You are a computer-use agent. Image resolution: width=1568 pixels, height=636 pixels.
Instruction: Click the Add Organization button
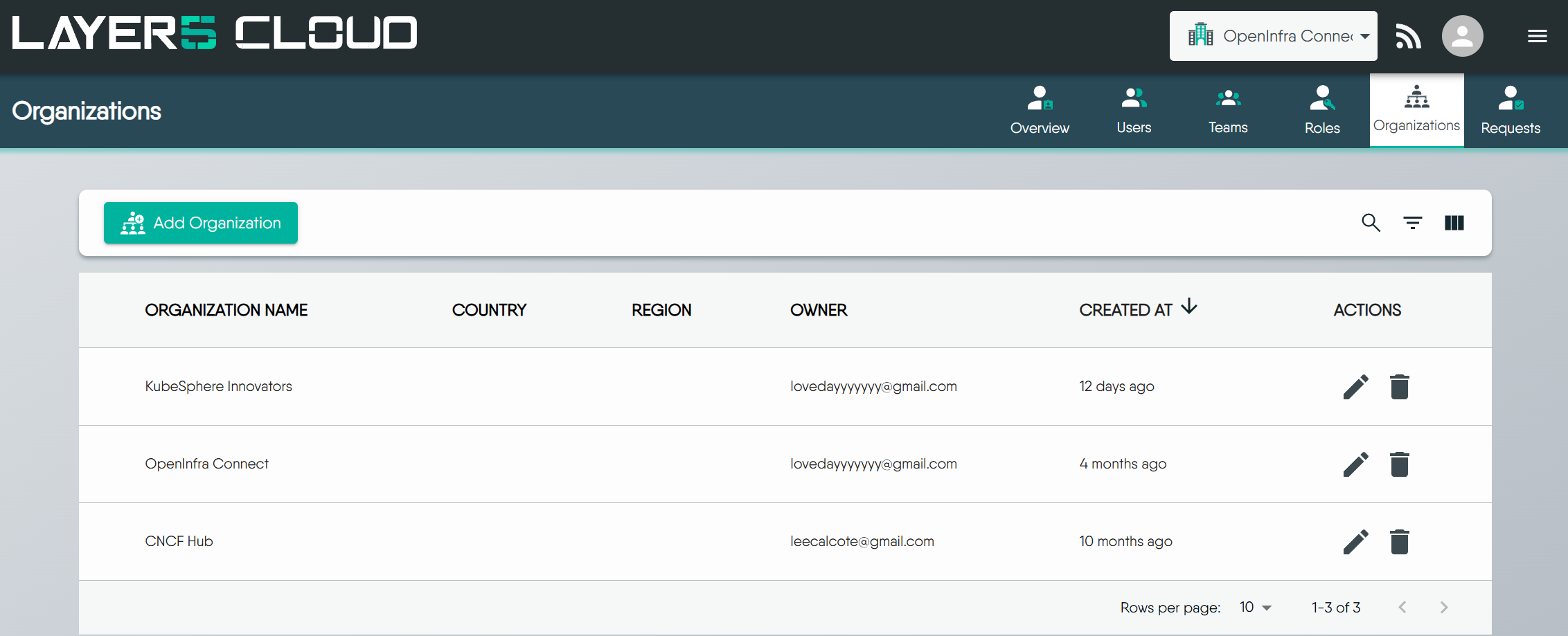coord(201,223)
